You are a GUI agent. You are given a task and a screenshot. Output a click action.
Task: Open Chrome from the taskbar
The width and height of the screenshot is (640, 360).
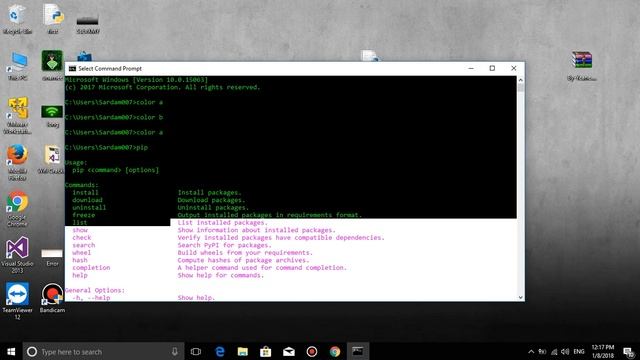pyautogui.click(x=335, y=351)
